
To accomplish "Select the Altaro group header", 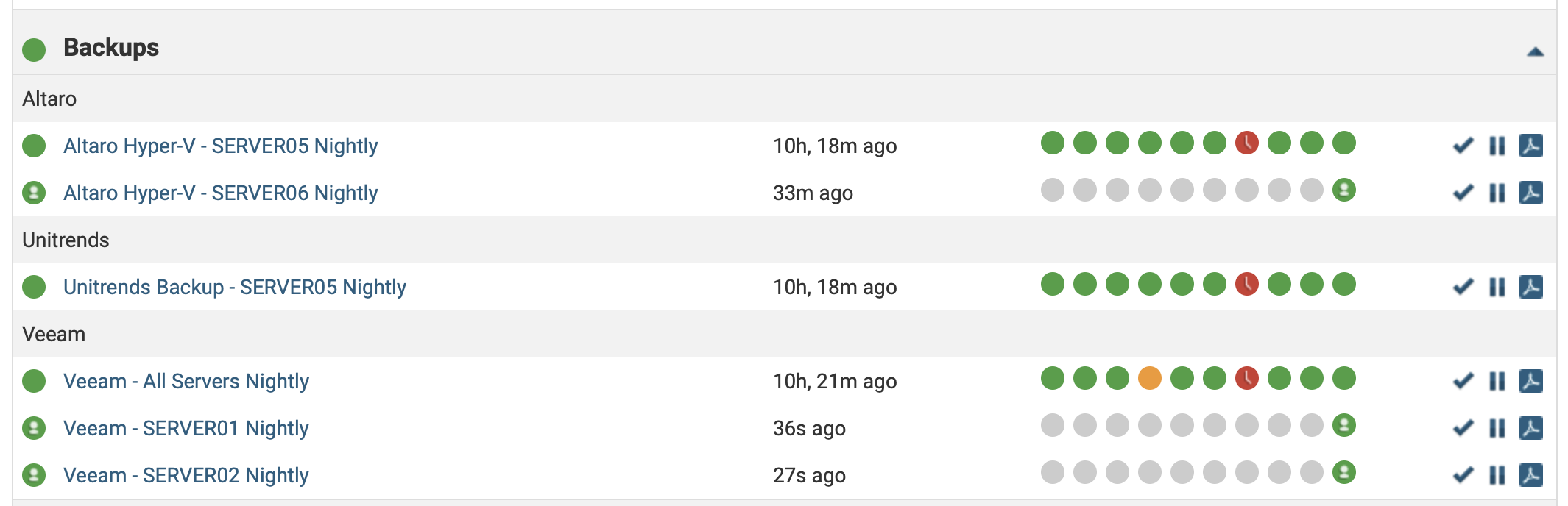I will tap(49, 99).
